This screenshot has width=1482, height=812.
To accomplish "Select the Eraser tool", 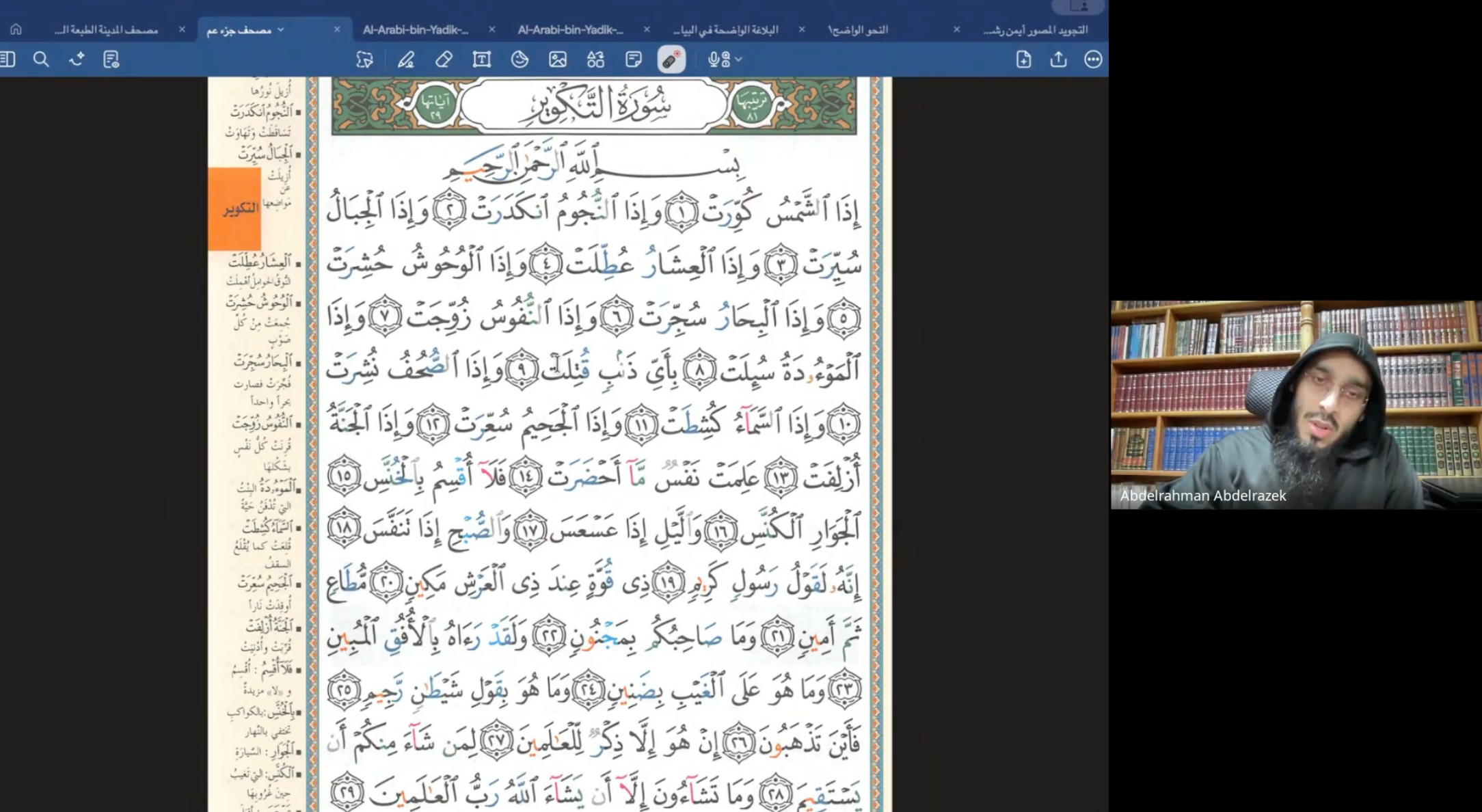I will 444,59.
